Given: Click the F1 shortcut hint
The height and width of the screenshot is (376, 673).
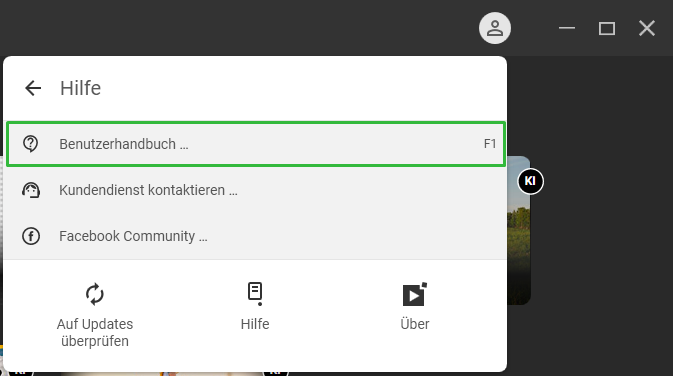Looking at the screenshot, I should [490, 143].
